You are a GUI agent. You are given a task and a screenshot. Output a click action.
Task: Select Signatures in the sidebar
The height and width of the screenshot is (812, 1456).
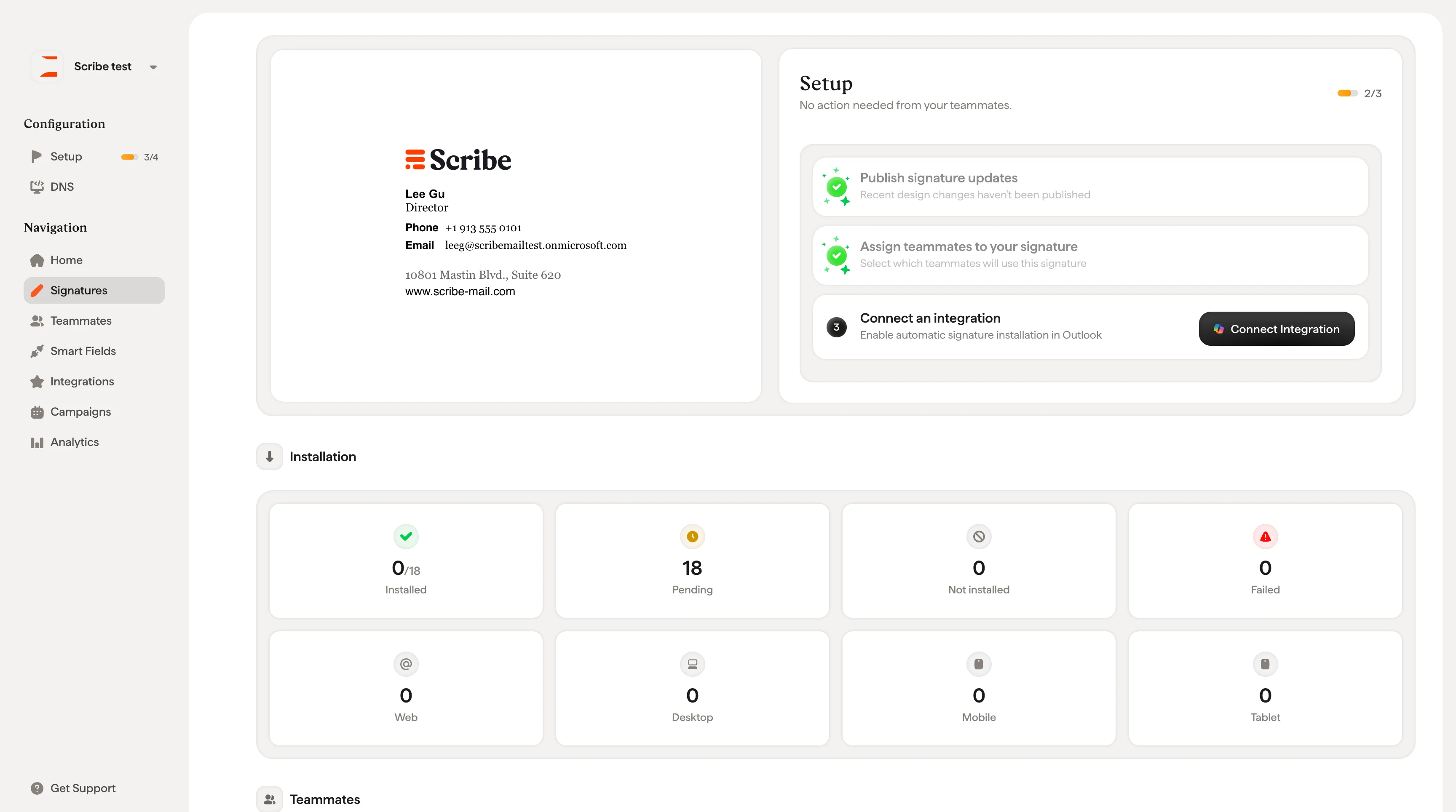click(94, 291)
